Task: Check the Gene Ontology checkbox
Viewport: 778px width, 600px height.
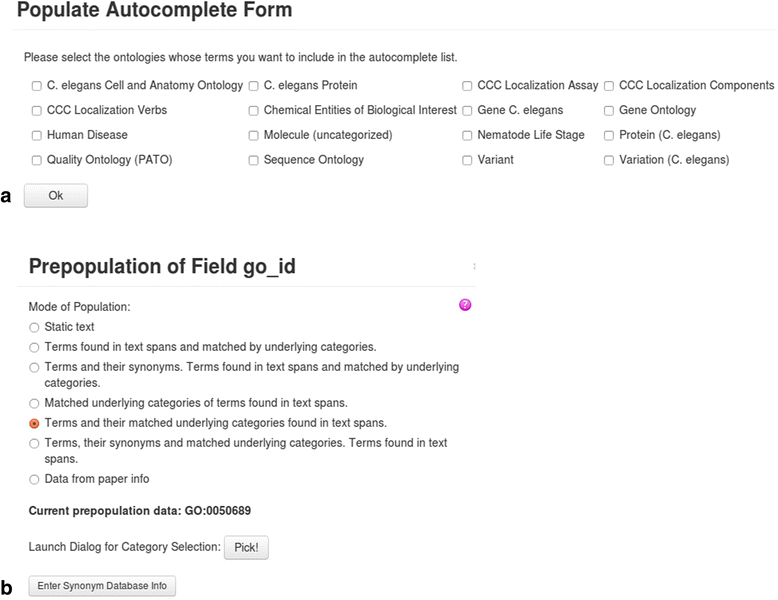Action: 609,110
